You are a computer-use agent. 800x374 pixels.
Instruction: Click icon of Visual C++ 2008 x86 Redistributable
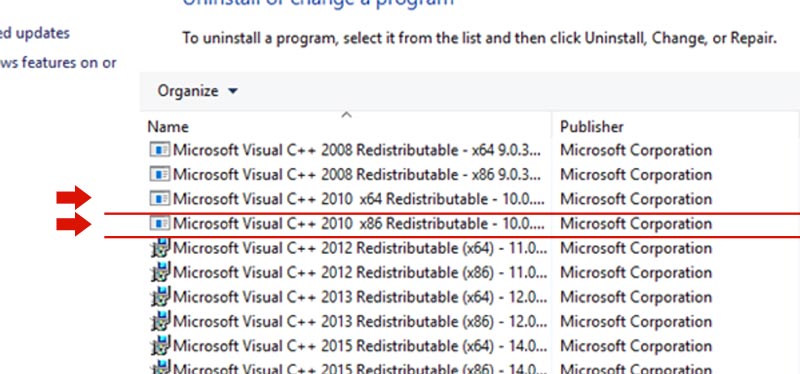pyautogui.click(x=160, y=174)
